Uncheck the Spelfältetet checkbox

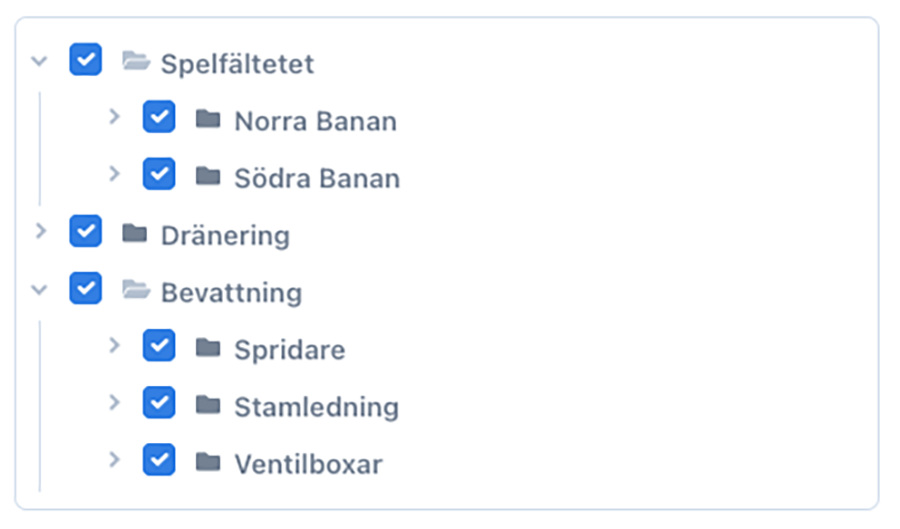(x=86, y=60)
